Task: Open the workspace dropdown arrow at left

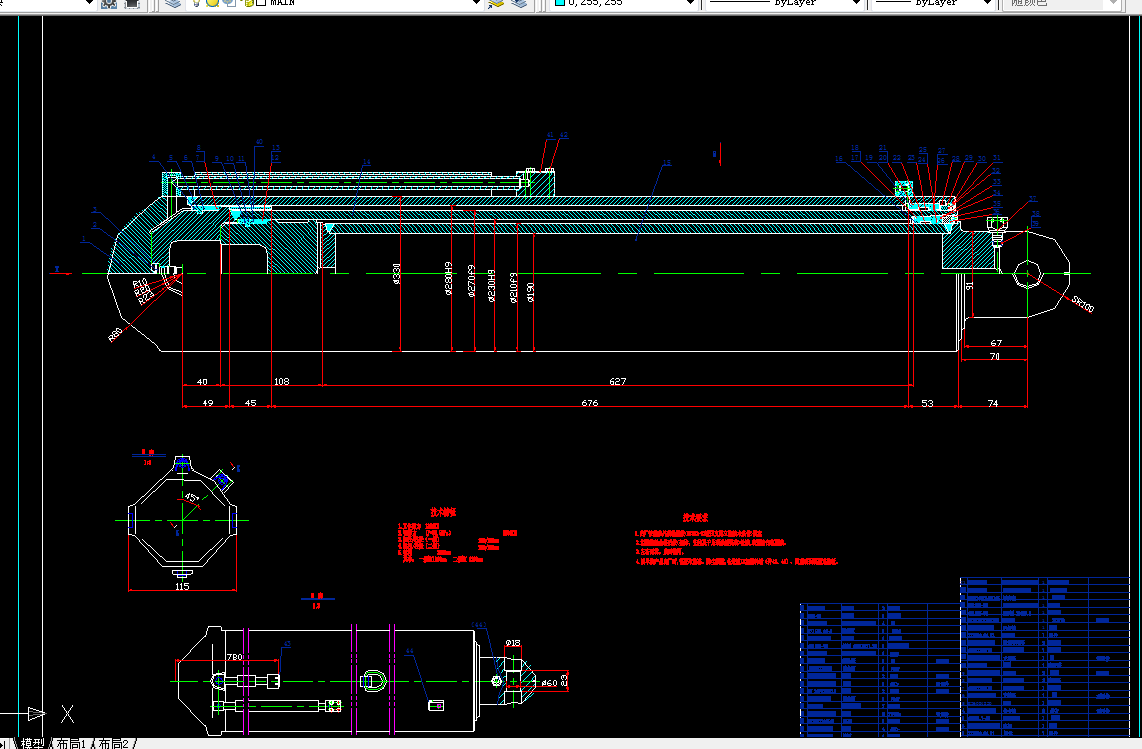Action: [x=90, y=3]
